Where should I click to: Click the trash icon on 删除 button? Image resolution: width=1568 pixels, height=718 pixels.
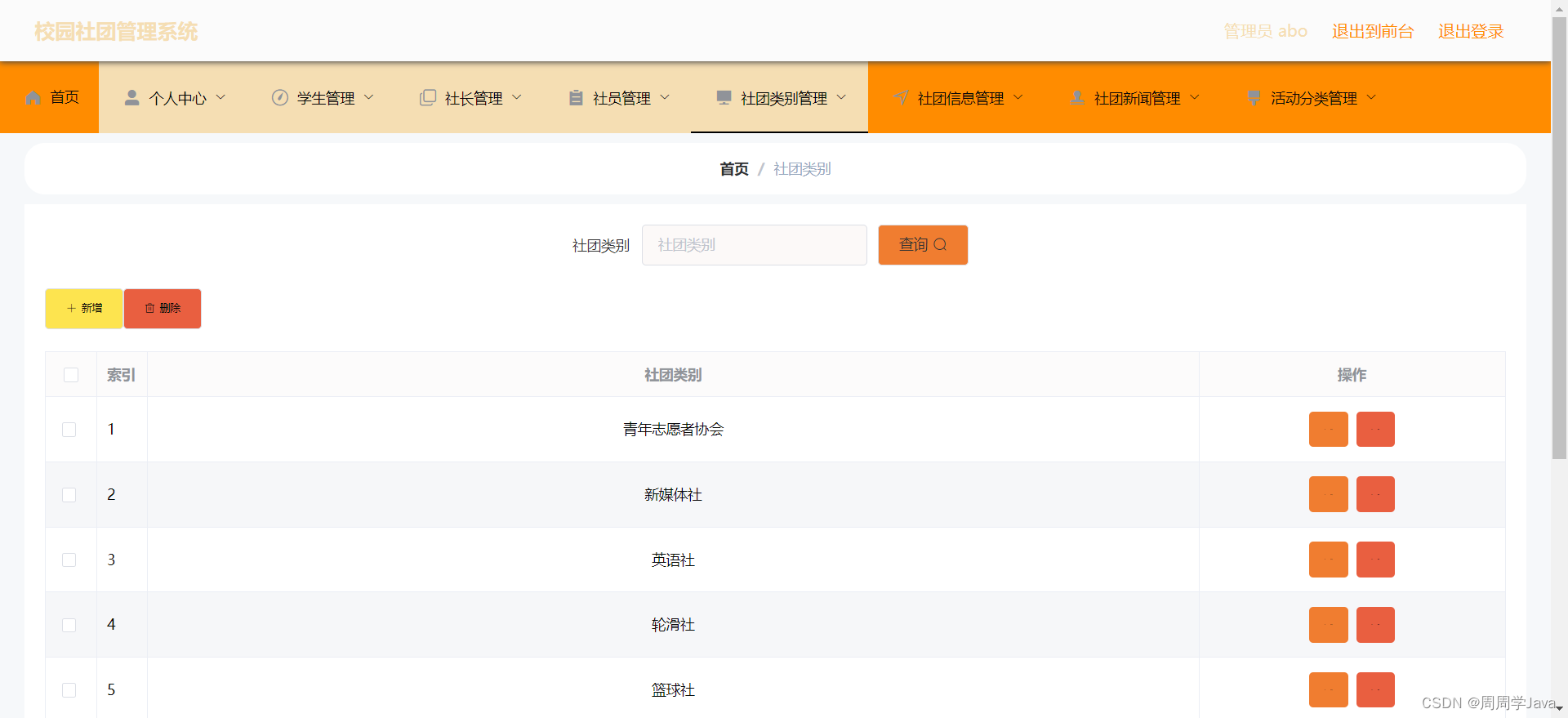point(149,308)
